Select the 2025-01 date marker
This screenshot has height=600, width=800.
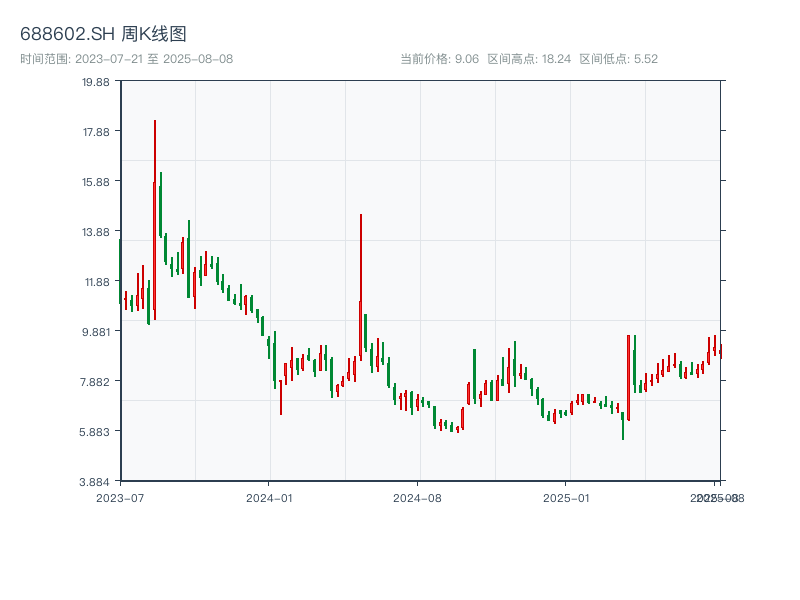click(567, 497)
